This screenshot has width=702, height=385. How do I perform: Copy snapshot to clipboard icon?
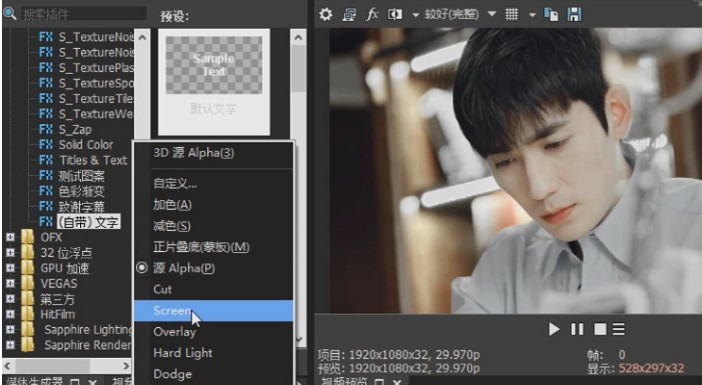[551, 14]
